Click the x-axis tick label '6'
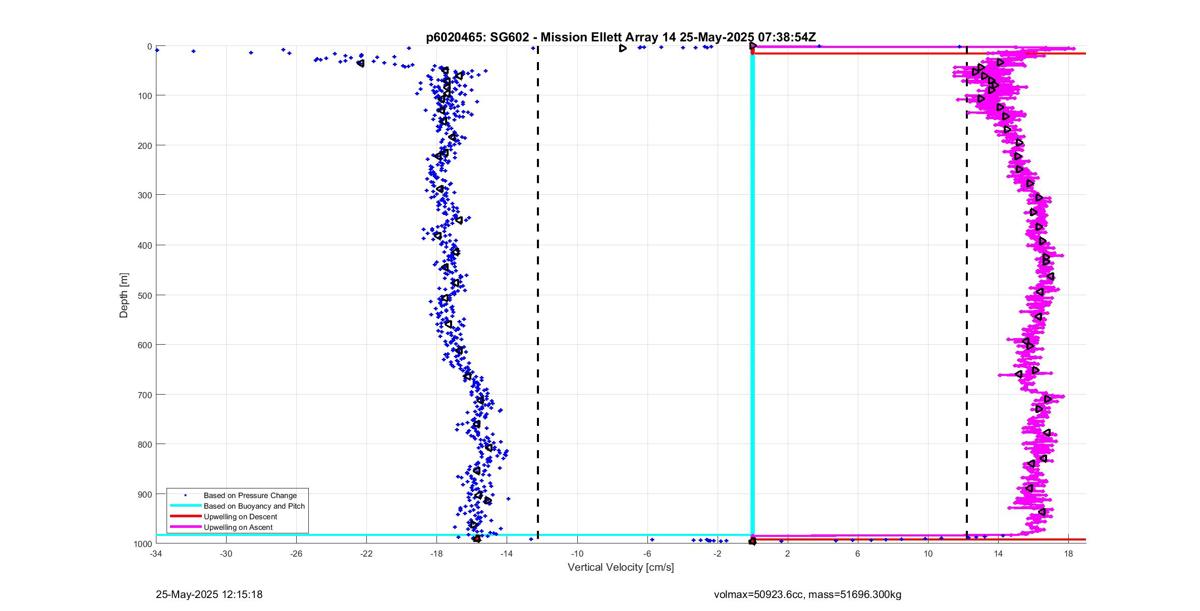Viewport: 1200px width, 611px height. [858, 553]
